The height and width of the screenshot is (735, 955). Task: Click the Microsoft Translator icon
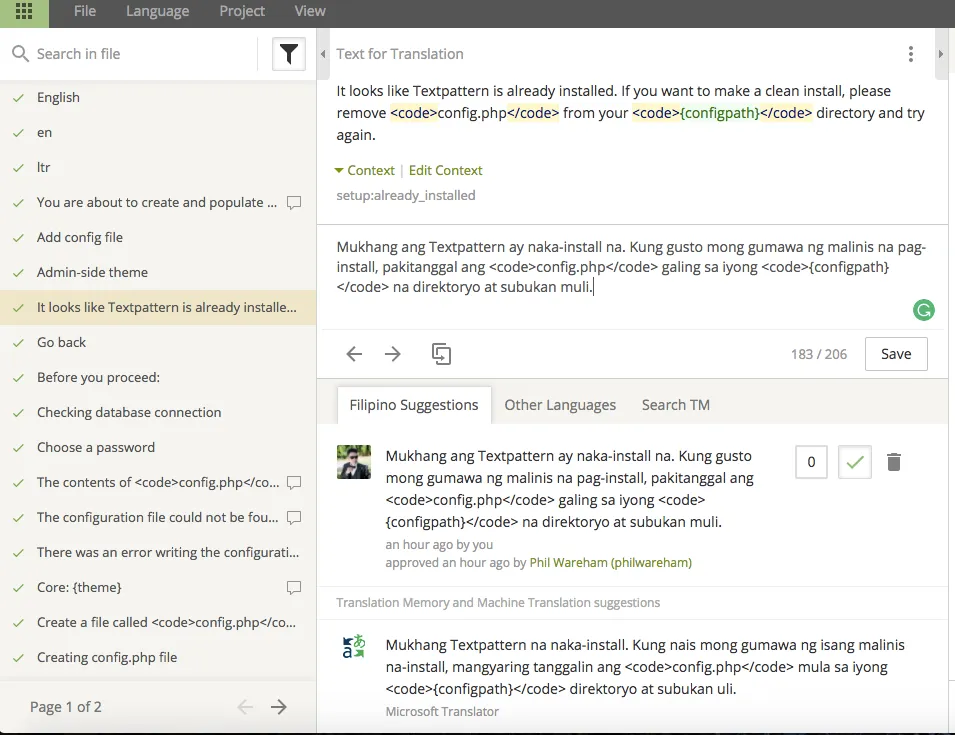click(x=353, y=647)
